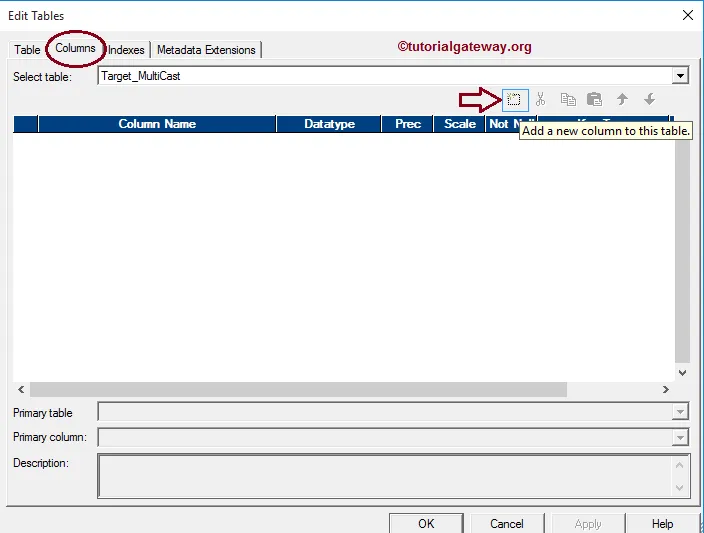Paste column icon in toolbar
Viewport: 704px width, 533px height.
point(594,100)
